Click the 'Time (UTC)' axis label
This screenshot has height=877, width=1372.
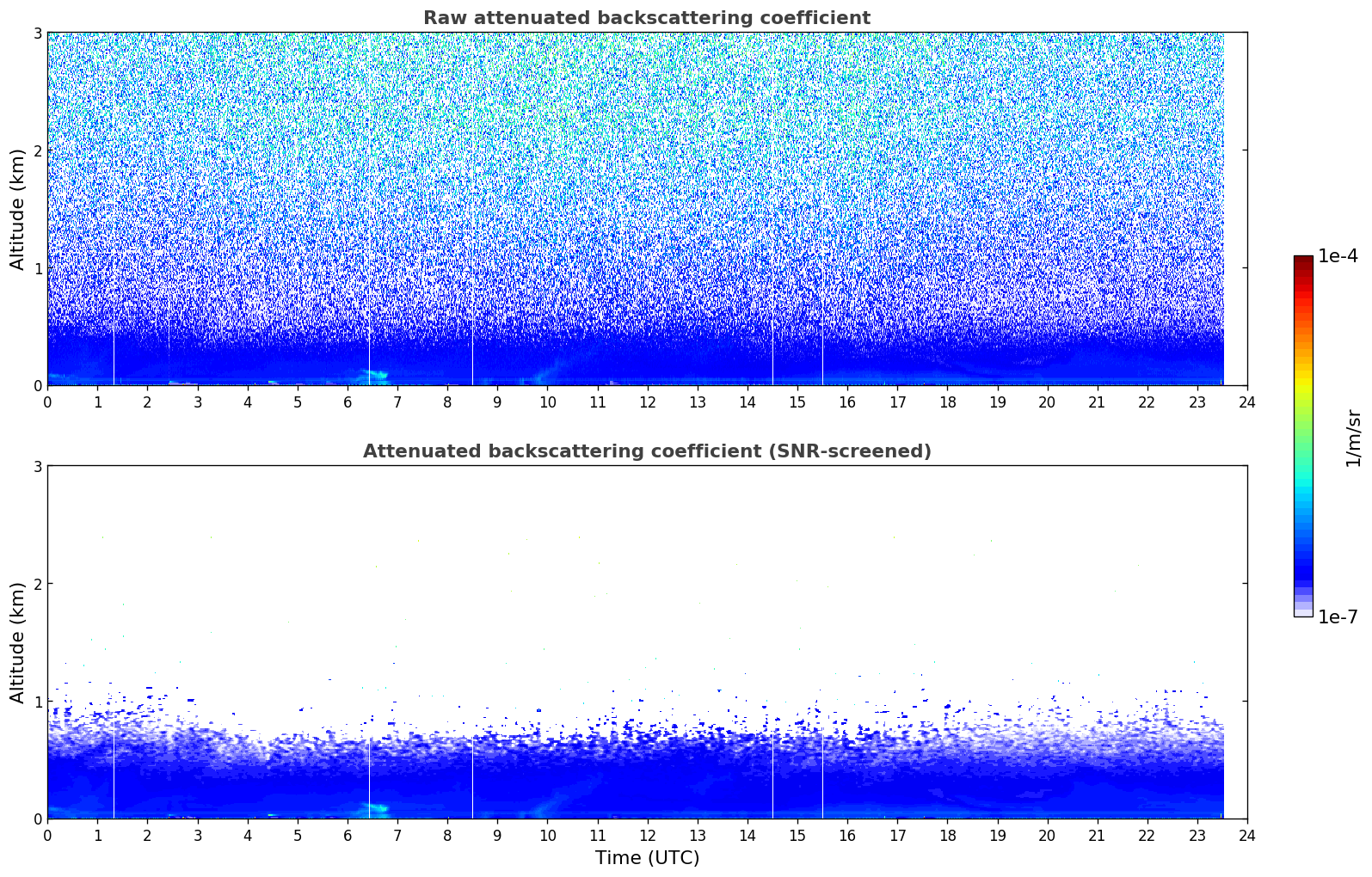pyautogui.click(x=647, y=858)
